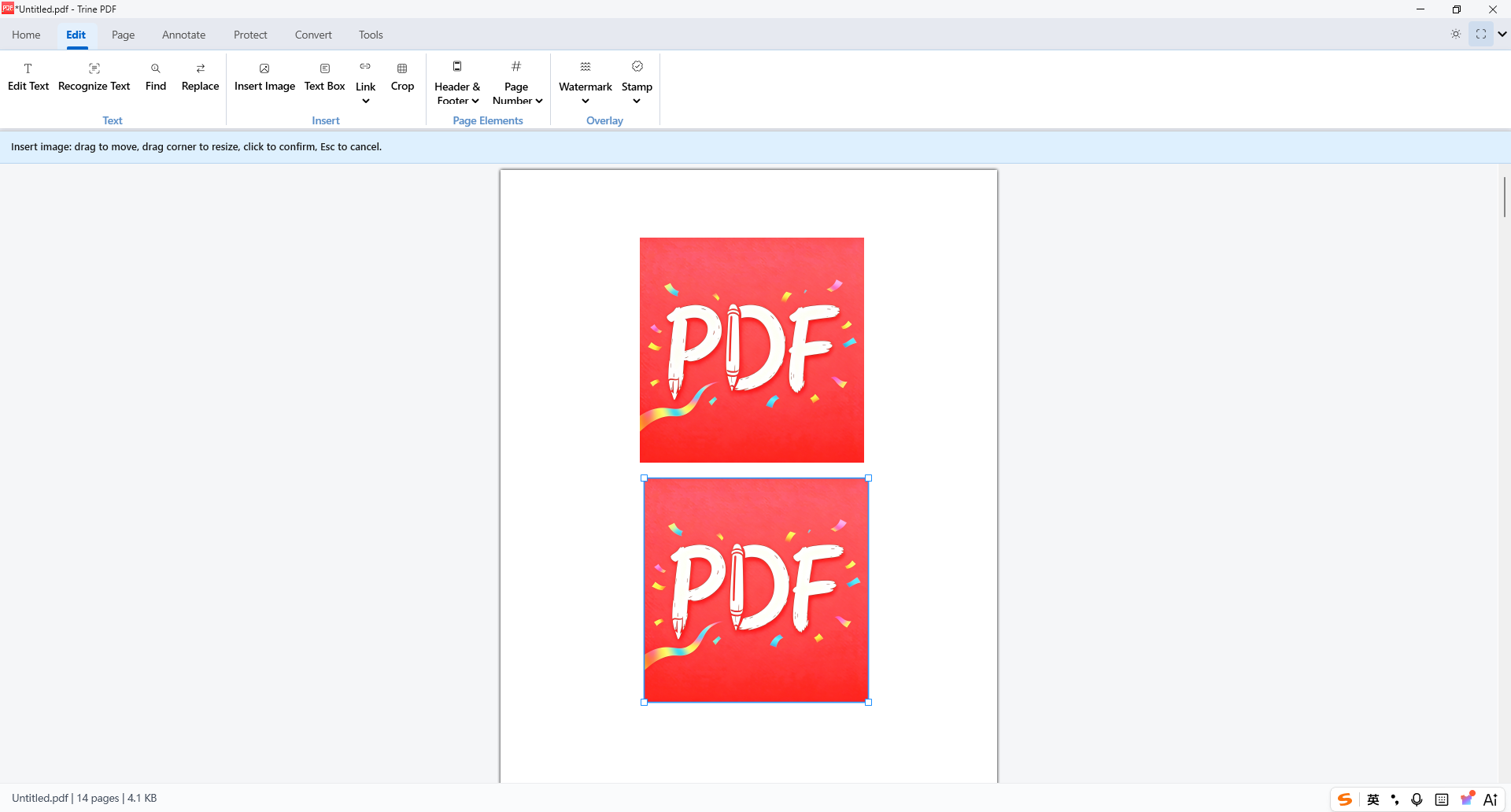This screenshot has width=1511, height=812.
Task: Switch to the Edit tab
Action: (x=76, y=35)
